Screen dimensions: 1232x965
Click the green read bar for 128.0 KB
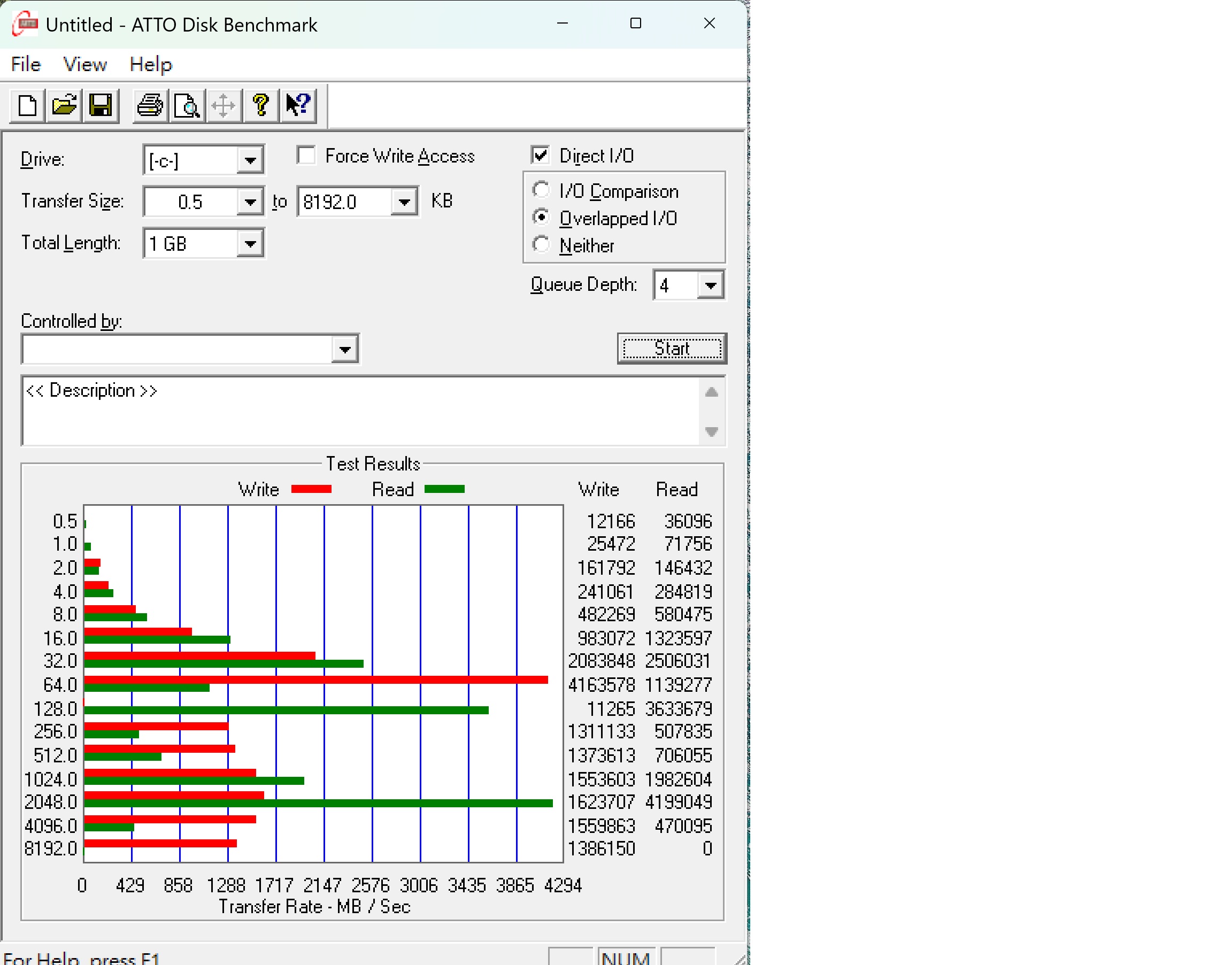click(287, 711)
